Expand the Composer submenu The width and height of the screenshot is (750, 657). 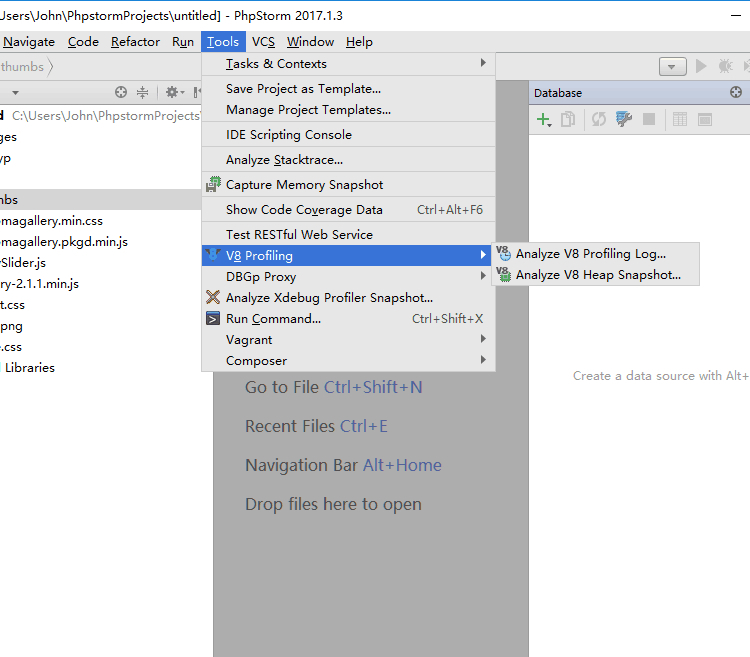point(348,361)
